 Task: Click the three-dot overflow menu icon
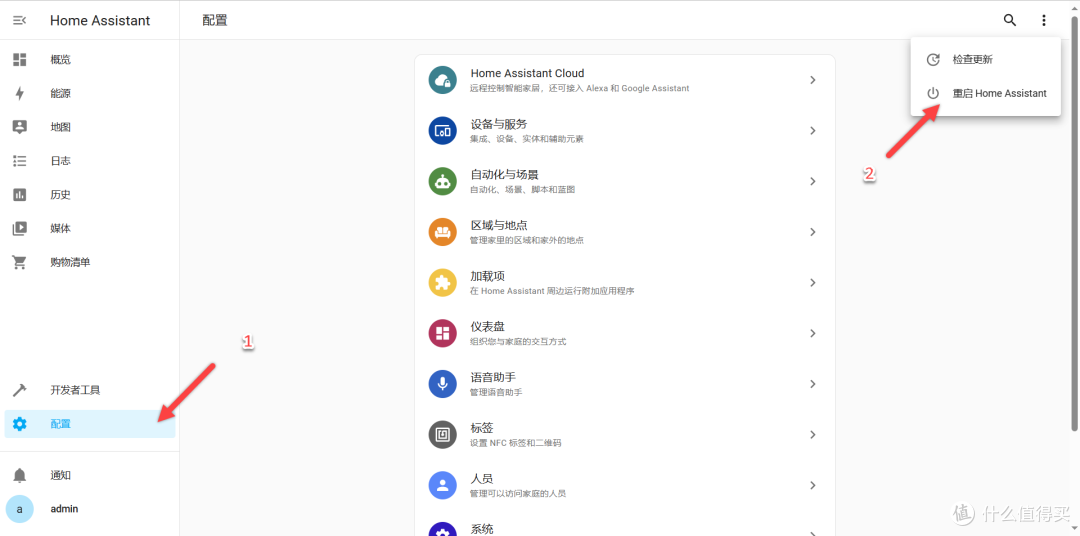(1044, 21)
